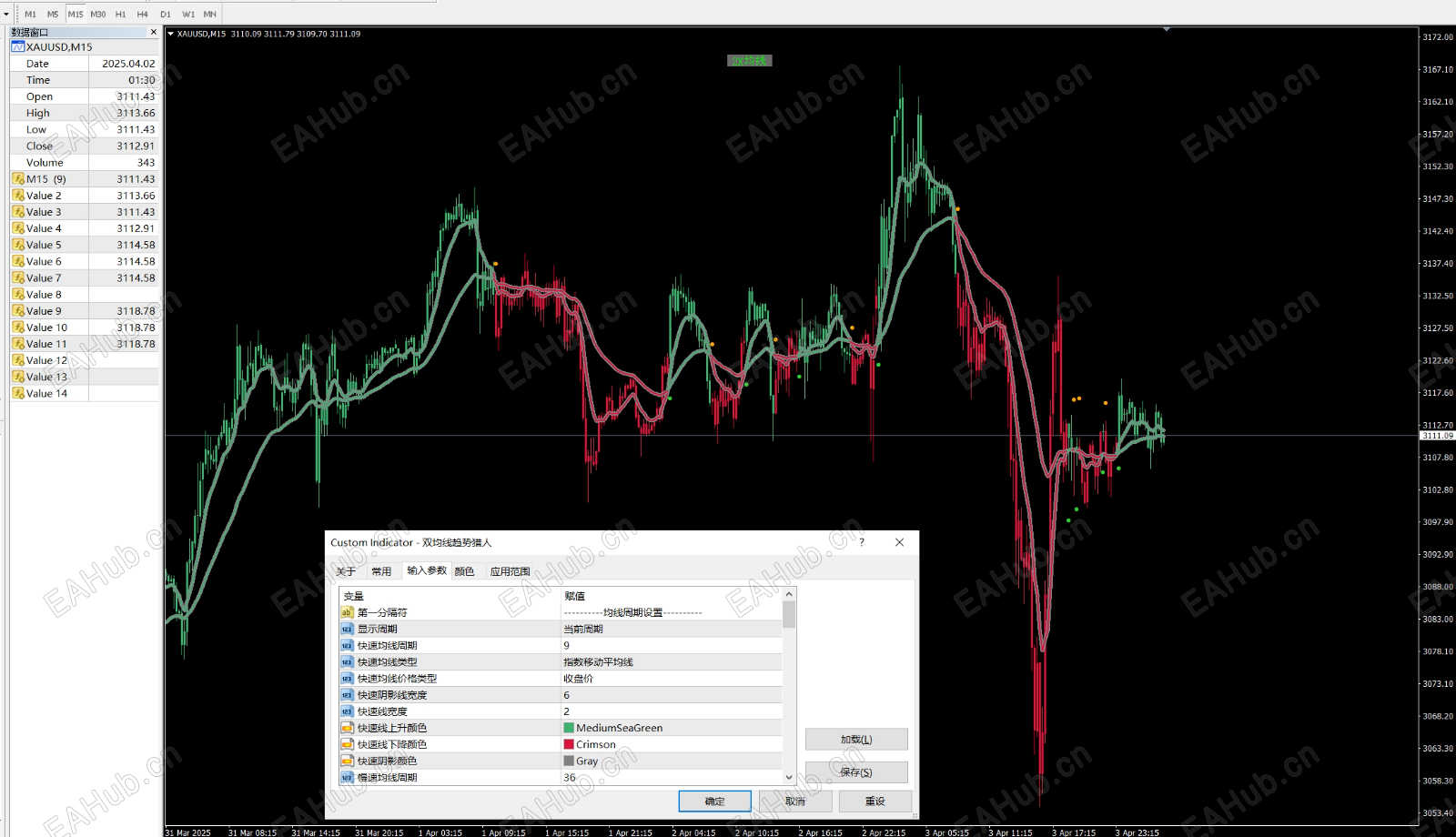Expand the chart menu arrow beside XAUUSD,M15
Image resolution: width=1456 pixels, height=837 pixels.
click(x=170, y=34)
